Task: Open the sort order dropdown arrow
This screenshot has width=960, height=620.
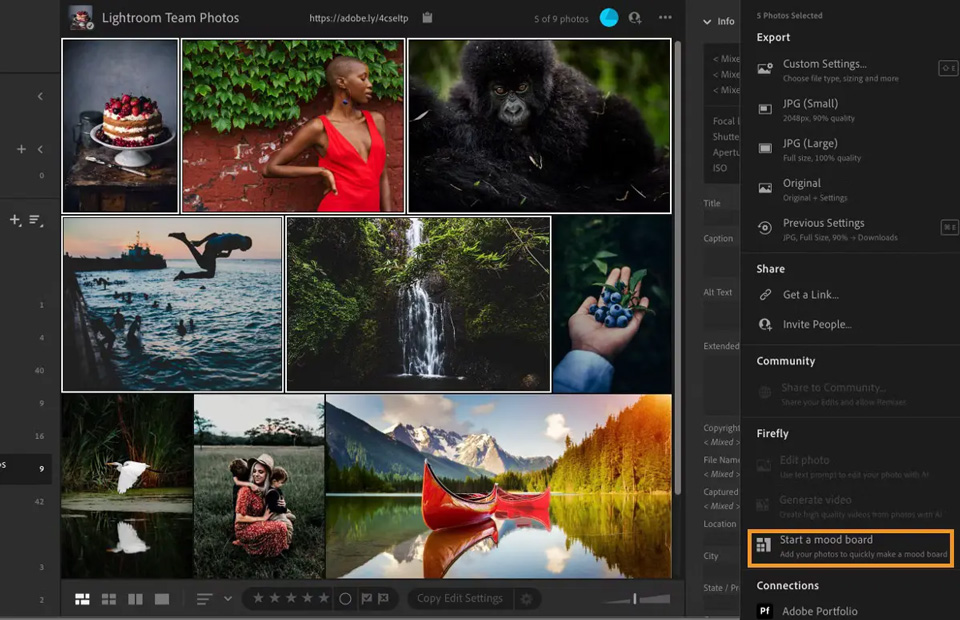Action: pyautogui.click(x=228, y=599)
